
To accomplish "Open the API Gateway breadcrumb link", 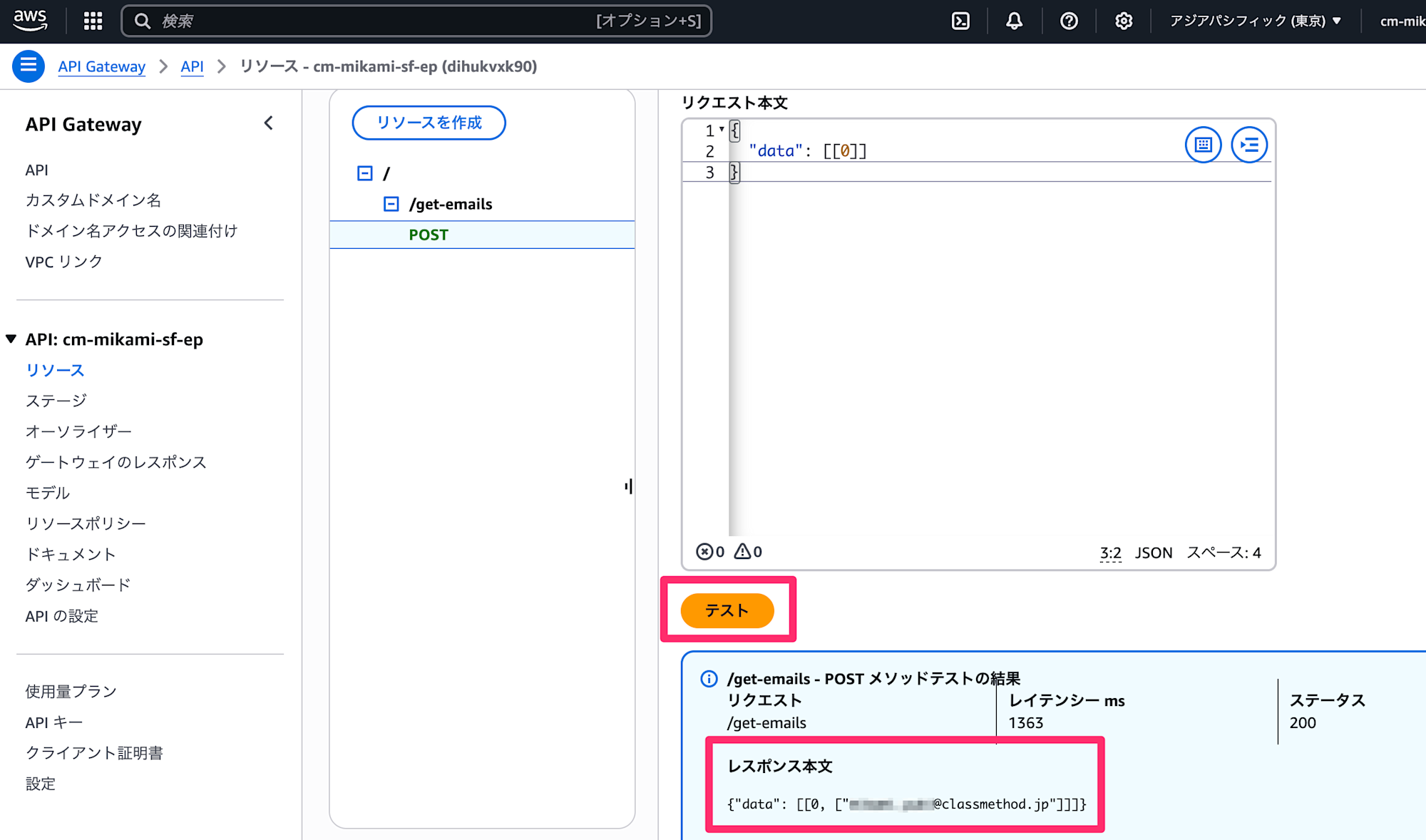I will click(102, 66).
